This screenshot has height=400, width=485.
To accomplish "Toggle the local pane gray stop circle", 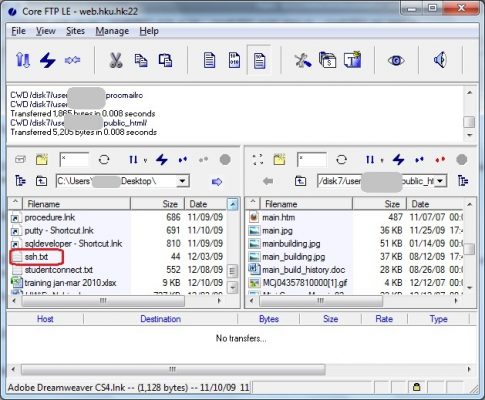I will (225, 160).
